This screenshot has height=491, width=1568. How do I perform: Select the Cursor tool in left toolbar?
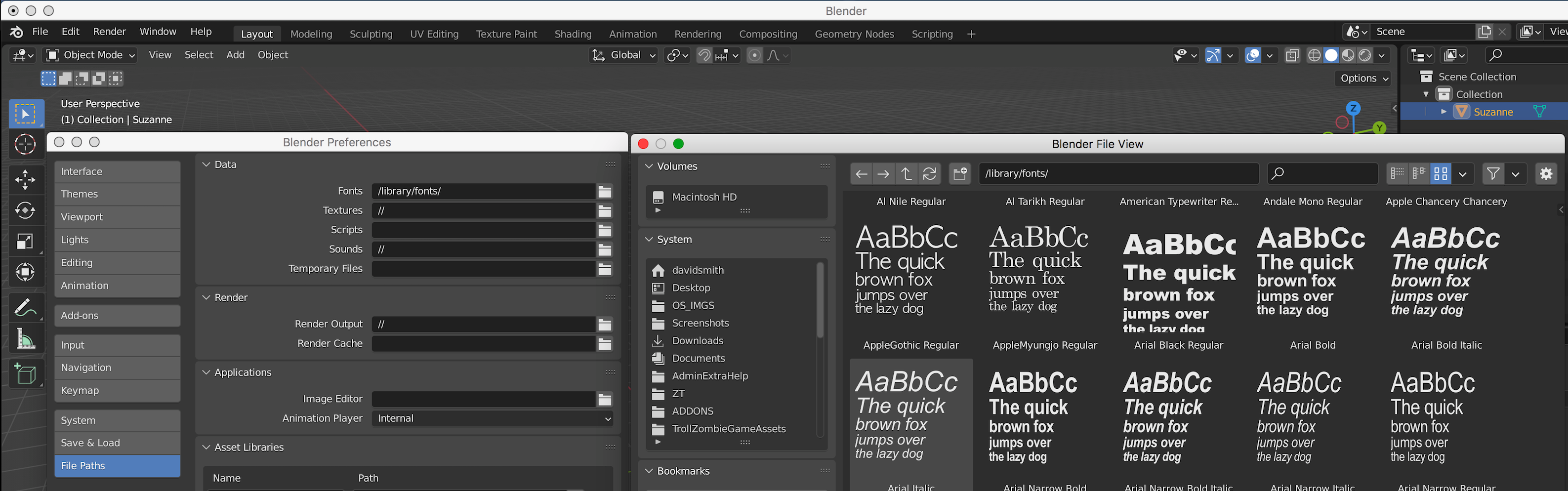click(x=26, y=145)
